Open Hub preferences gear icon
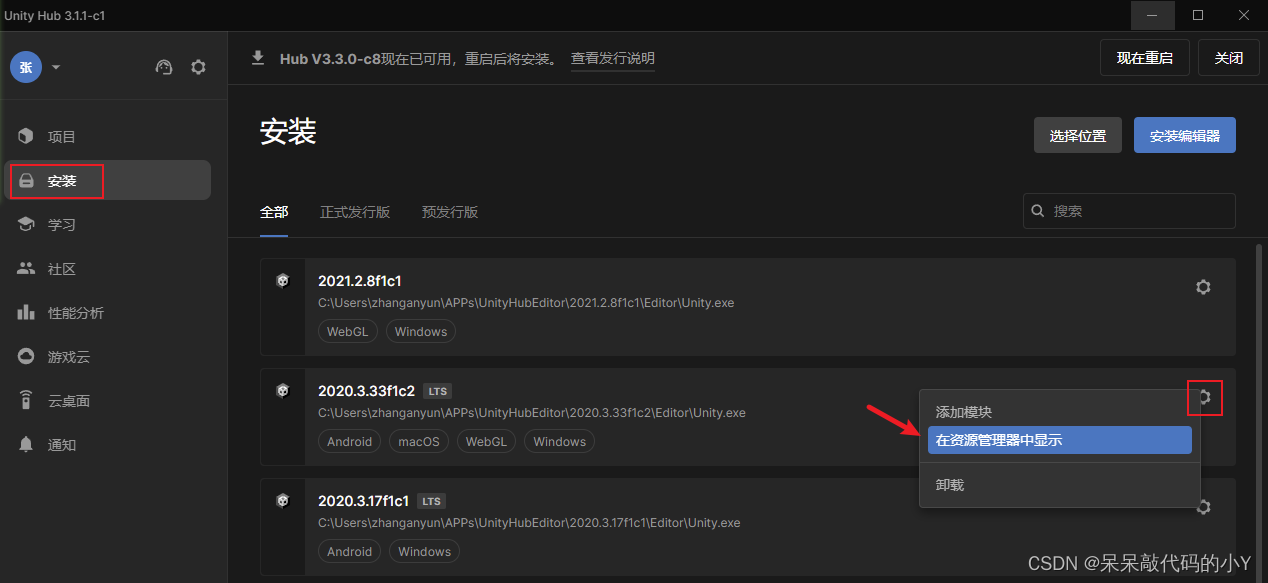The height and width of the screenshot is (583, 1268). [x=198, y=67]
